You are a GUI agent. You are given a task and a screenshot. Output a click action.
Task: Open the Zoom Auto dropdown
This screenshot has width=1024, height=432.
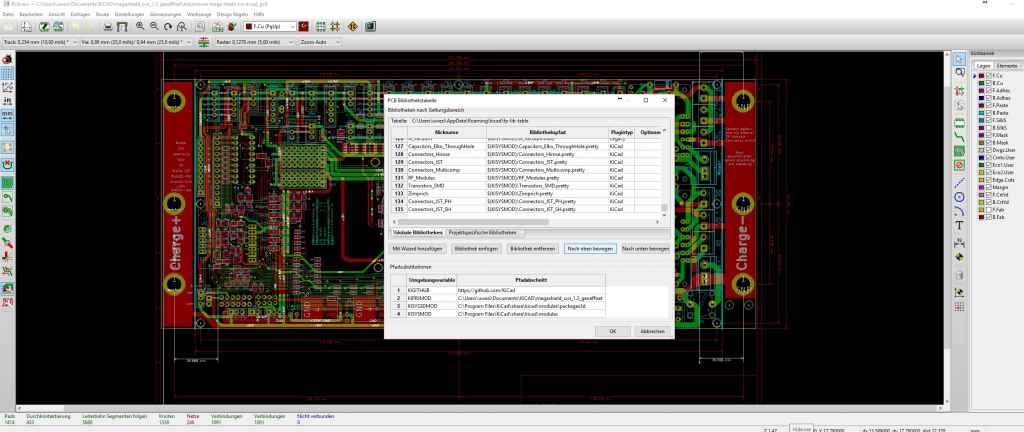[x=319, y=42]
